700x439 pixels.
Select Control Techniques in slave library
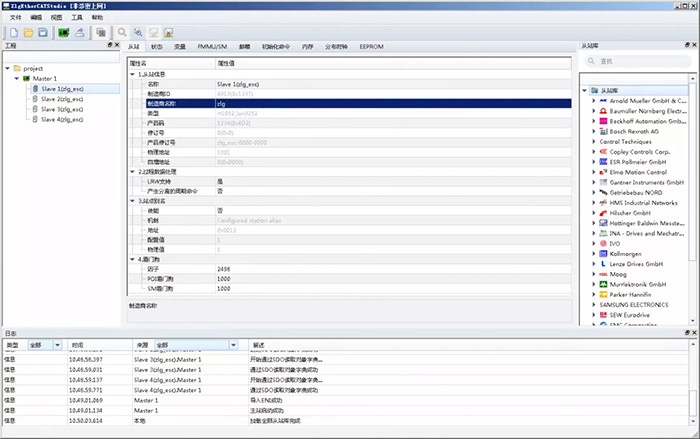click(x=625, y=142)
